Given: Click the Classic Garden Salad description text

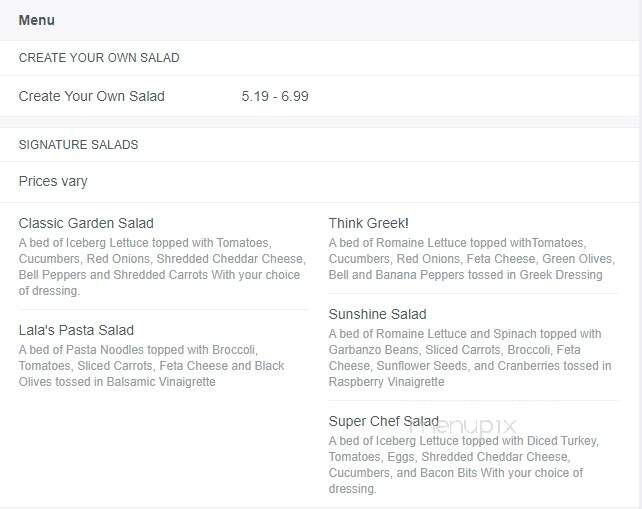Looking at the screenshot, I should point(162,267).
